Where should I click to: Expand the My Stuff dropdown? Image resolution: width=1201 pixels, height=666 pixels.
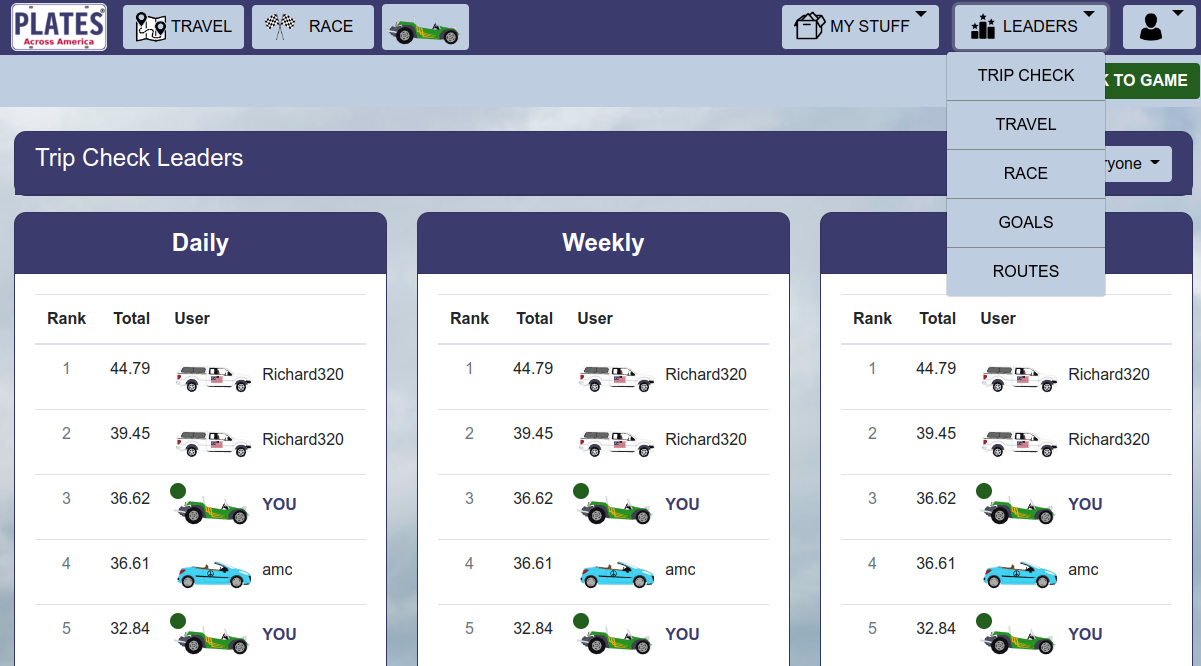(860, 27)
